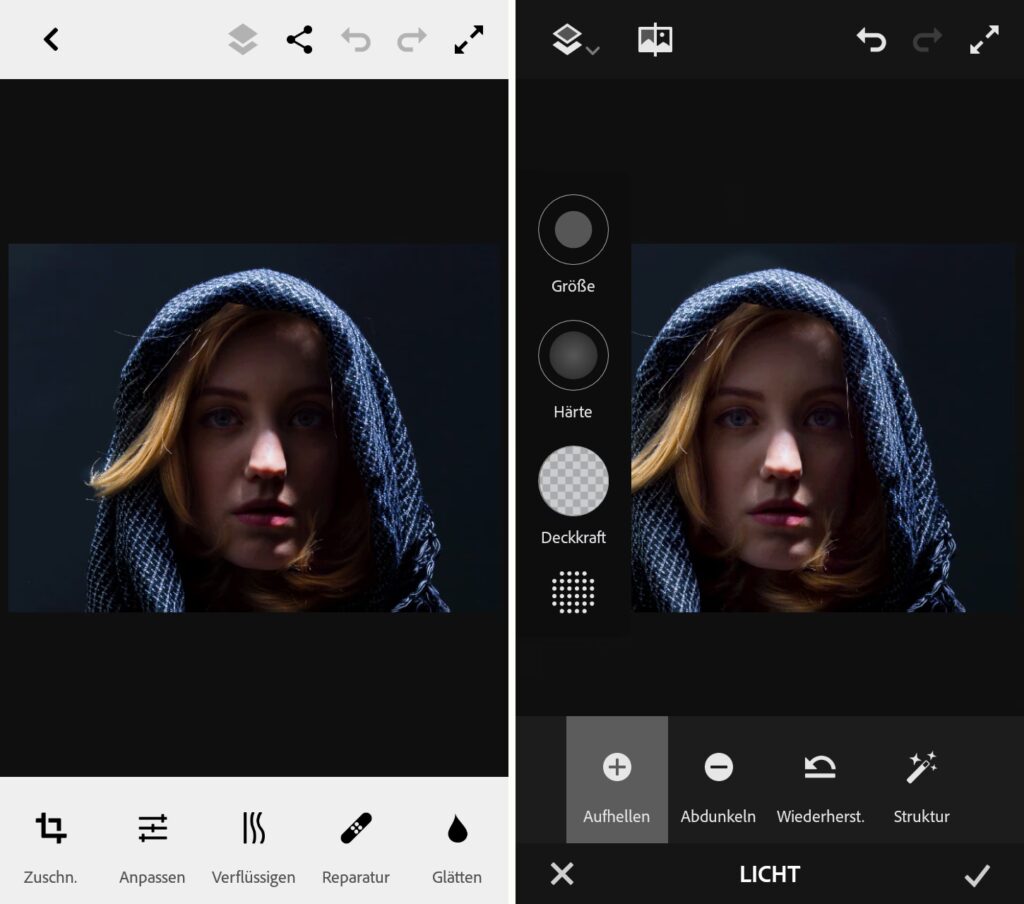Expand fullscreen view in right screen
This screenshot has height=904, width=1024.
[x=984, y=39]
